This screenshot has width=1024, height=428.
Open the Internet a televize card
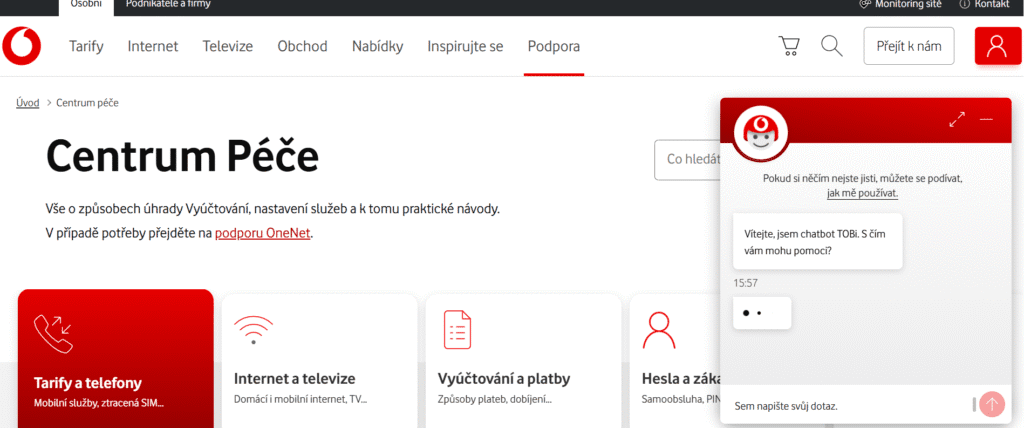pos(319,361)
